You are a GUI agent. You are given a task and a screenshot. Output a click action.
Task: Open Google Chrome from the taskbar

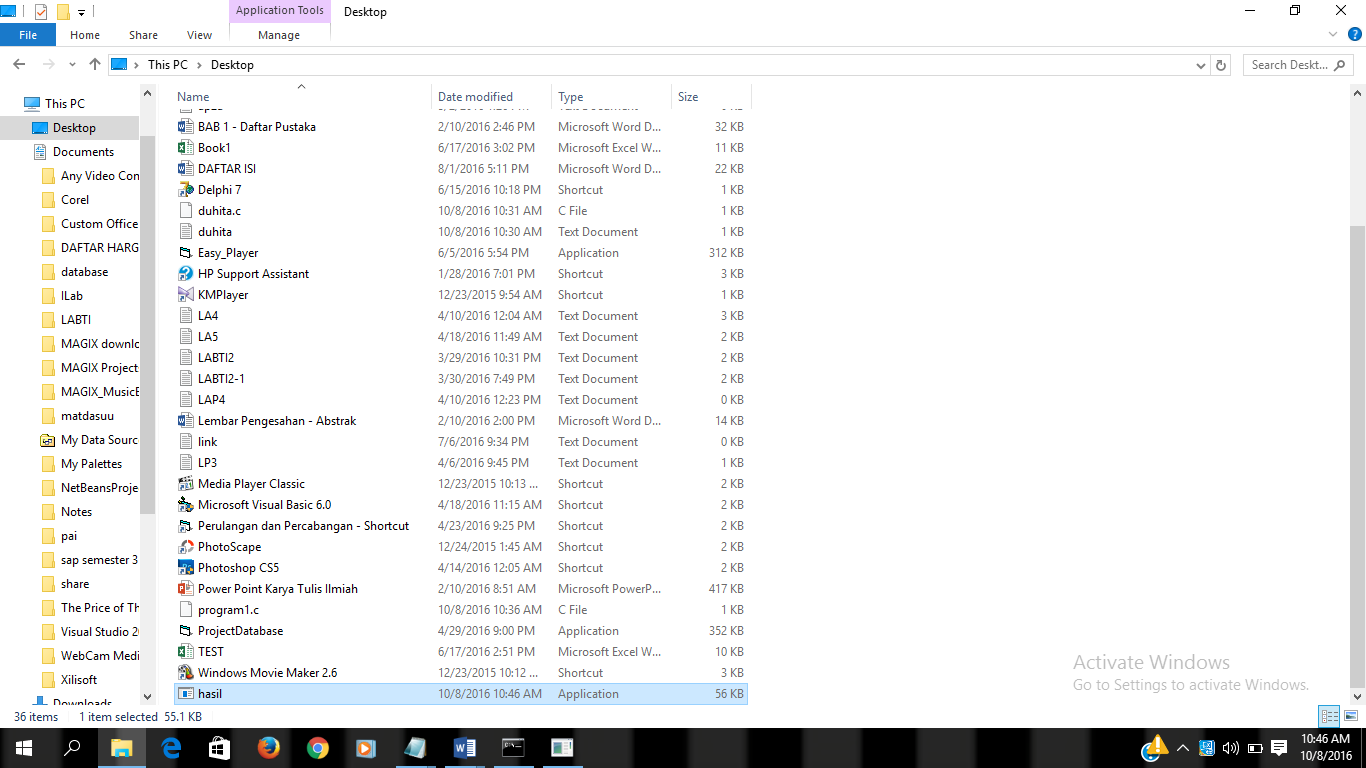click(317, 747)
